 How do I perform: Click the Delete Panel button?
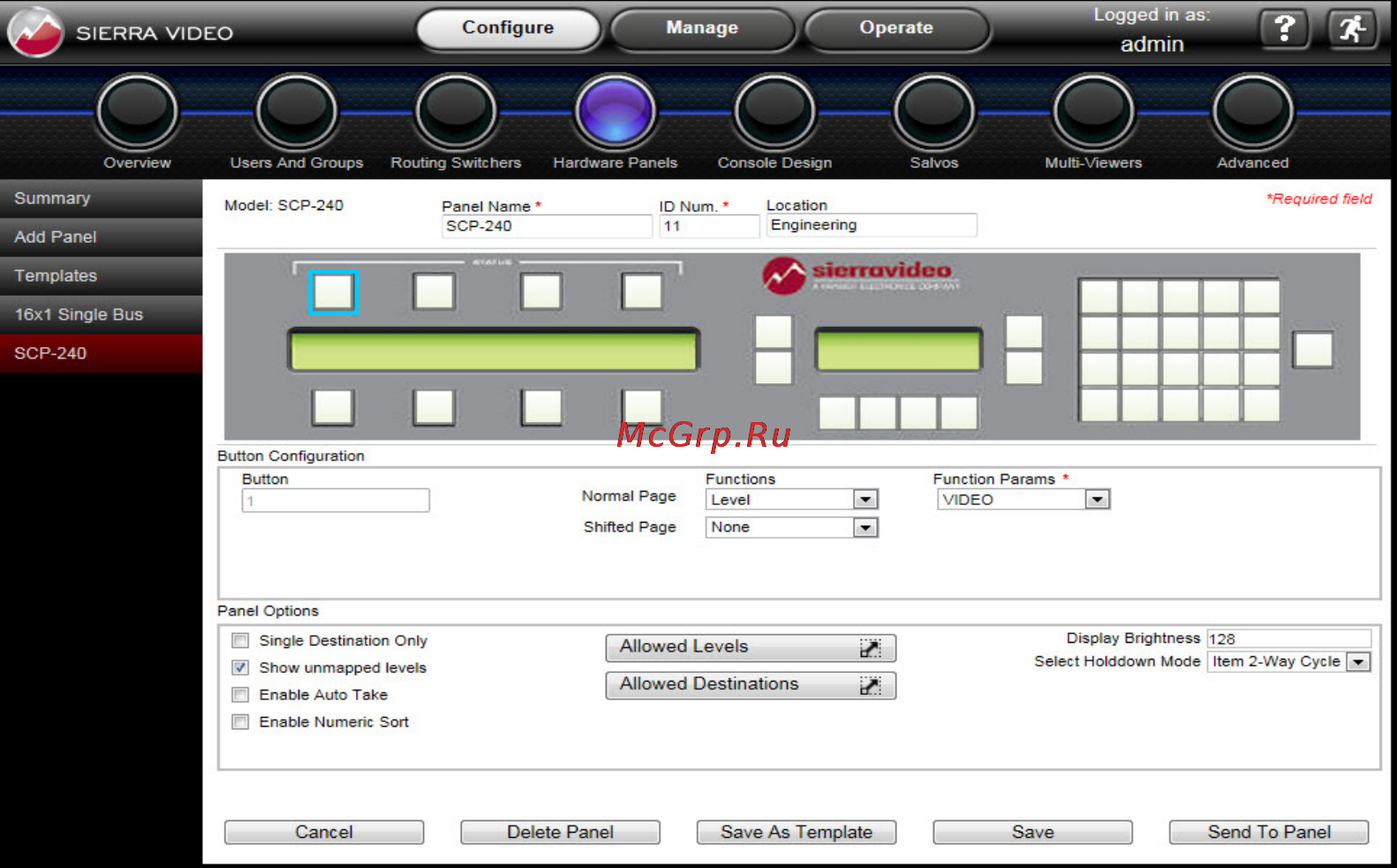point(560,832)
